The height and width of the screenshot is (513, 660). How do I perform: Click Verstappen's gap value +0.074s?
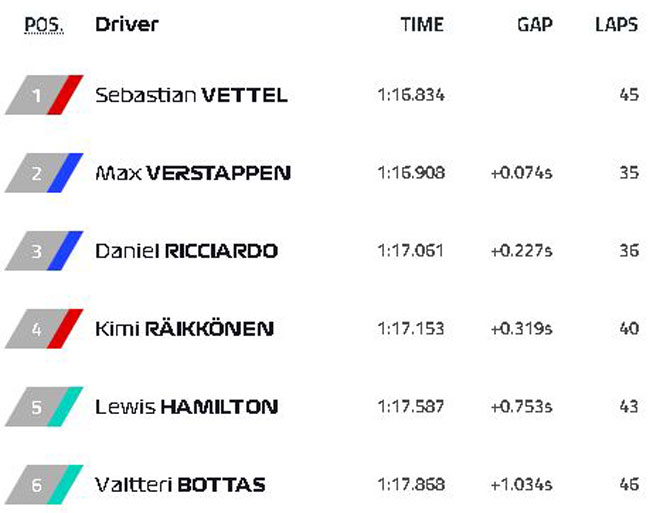pyautogui.click(x=522, y=173)
